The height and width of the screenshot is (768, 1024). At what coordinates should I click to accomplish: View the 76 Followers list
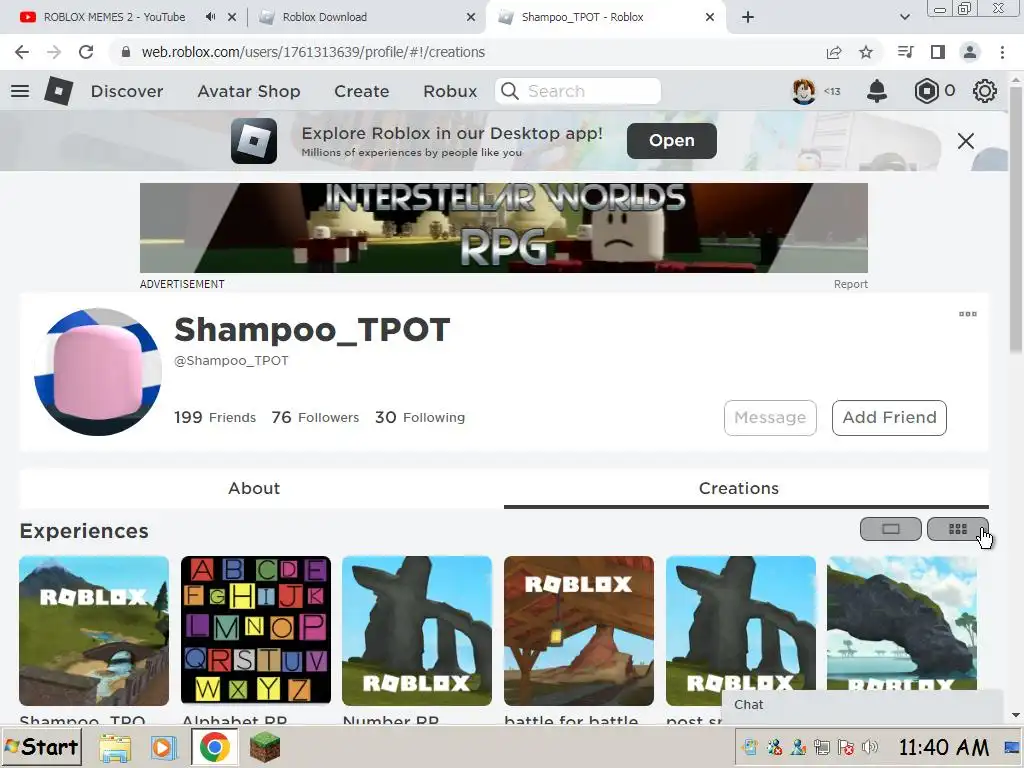pyautogui.click(x=315, y=417)
